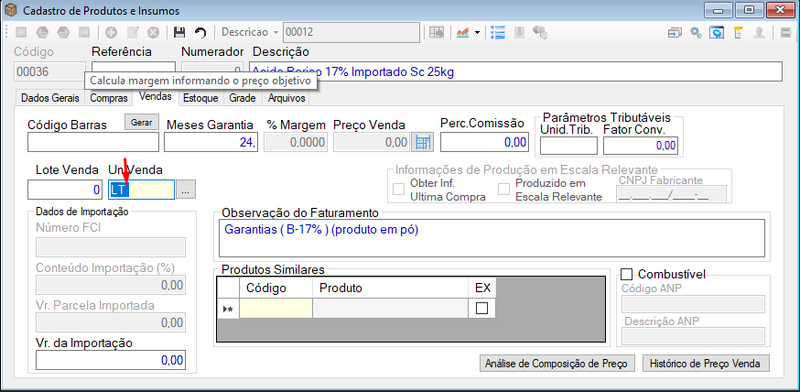The width and height of the screenshot is (800, 392).
Task: Click the Lote Venda field
Action: [65, 190]
